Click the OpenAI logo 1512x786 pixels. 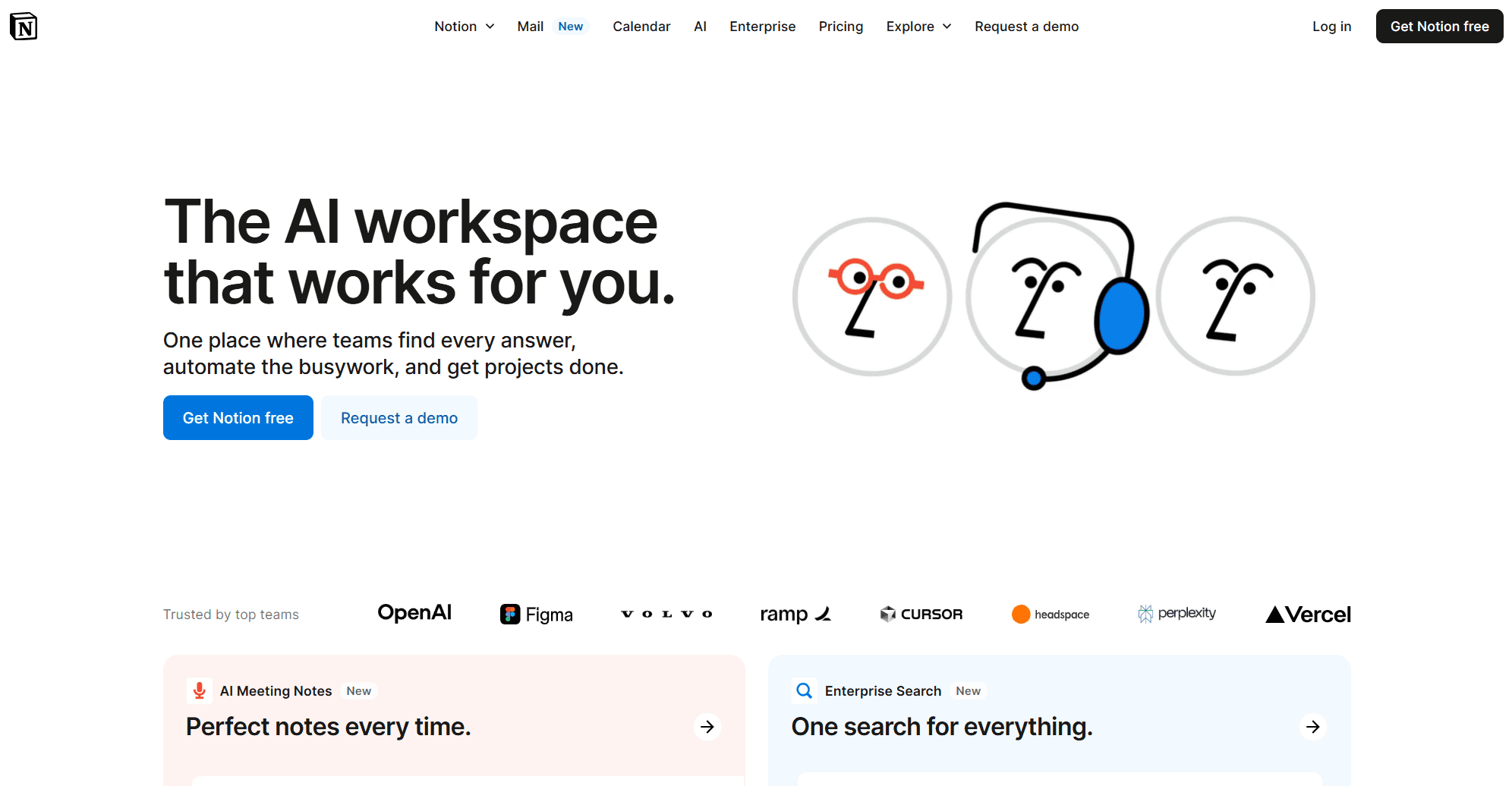[414, 613]
